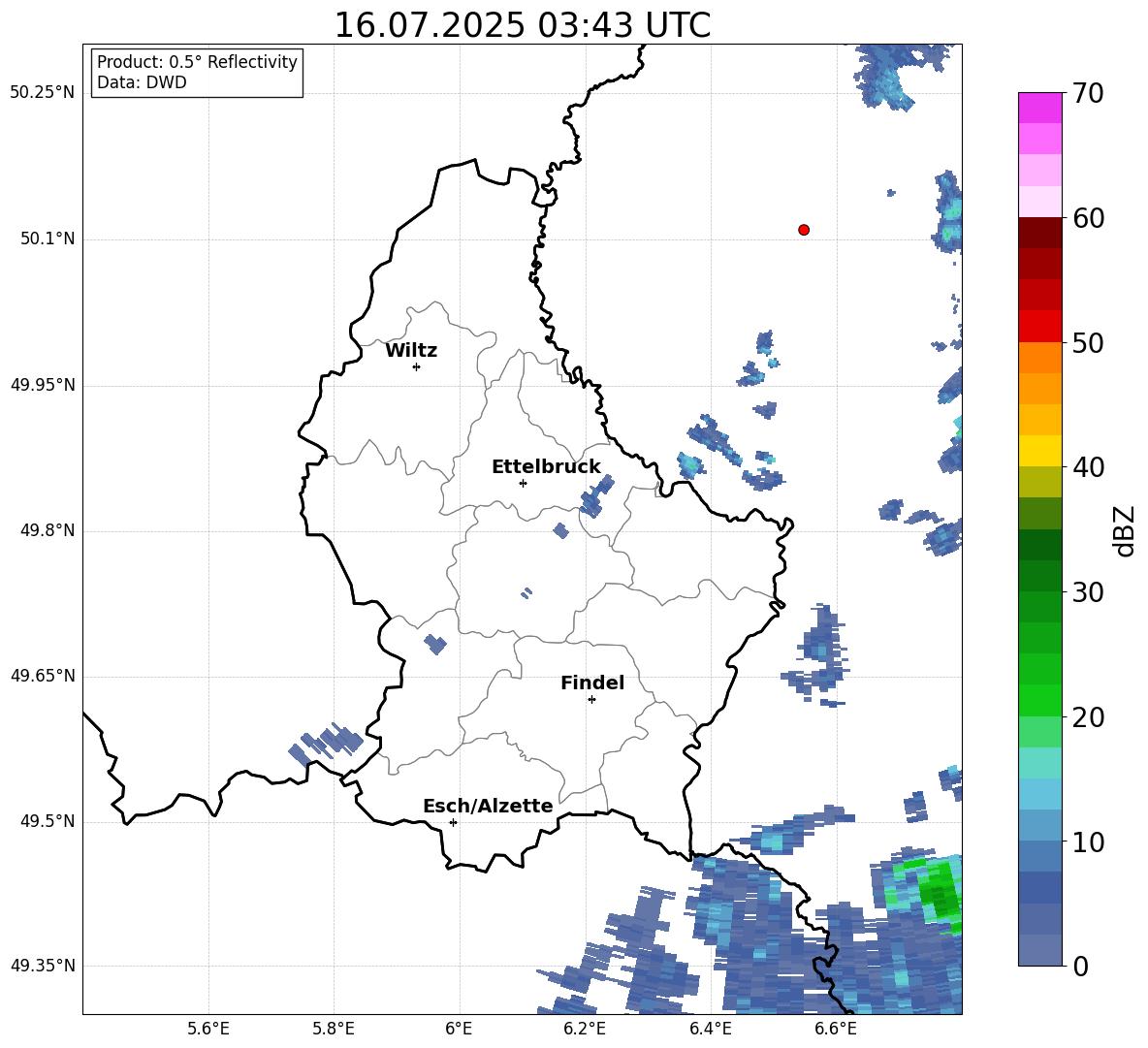Pick the bright red colorbar swatch above 50
This screenshot has width=1148, height=1048.
click(1039, 327)
